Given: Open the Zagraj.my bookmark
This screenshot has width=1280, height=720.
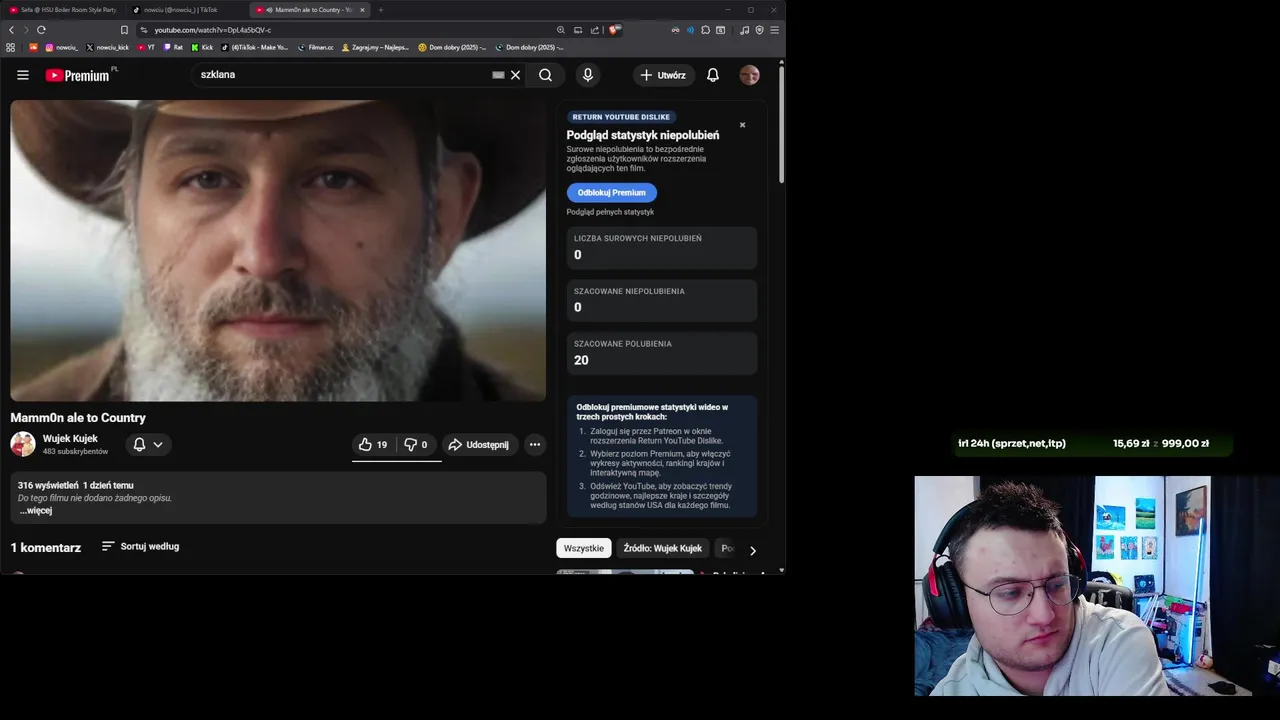Looking at the screenshot, I should [376, 47].
